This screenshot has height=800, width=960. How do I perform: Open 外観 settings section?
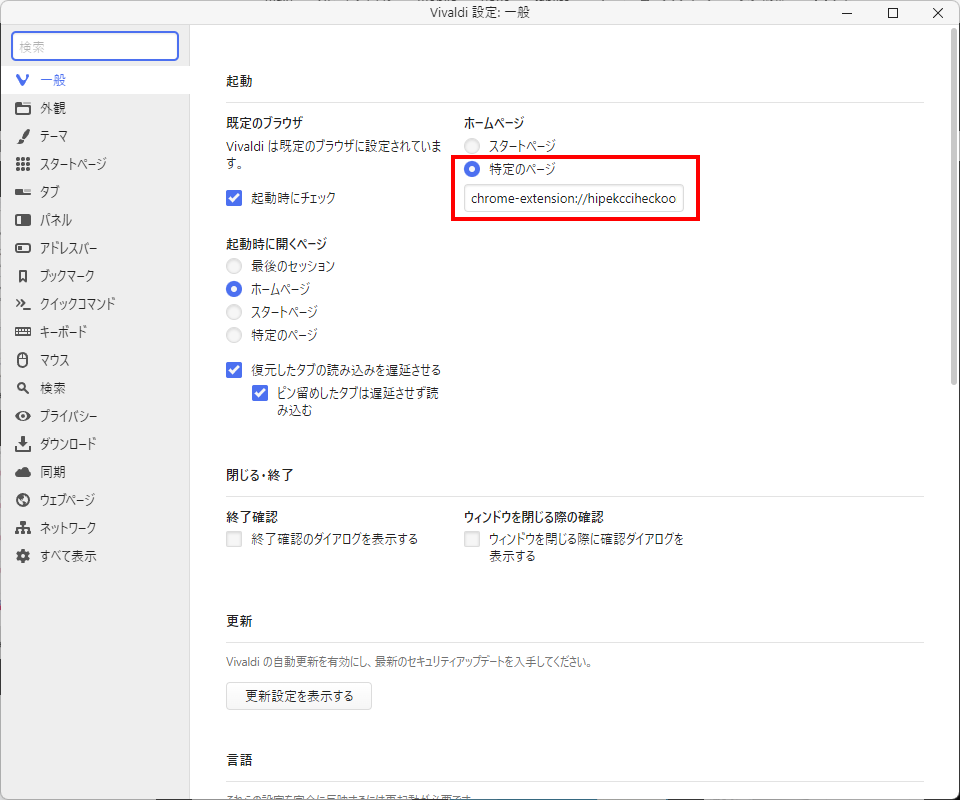tap(95, 108)
